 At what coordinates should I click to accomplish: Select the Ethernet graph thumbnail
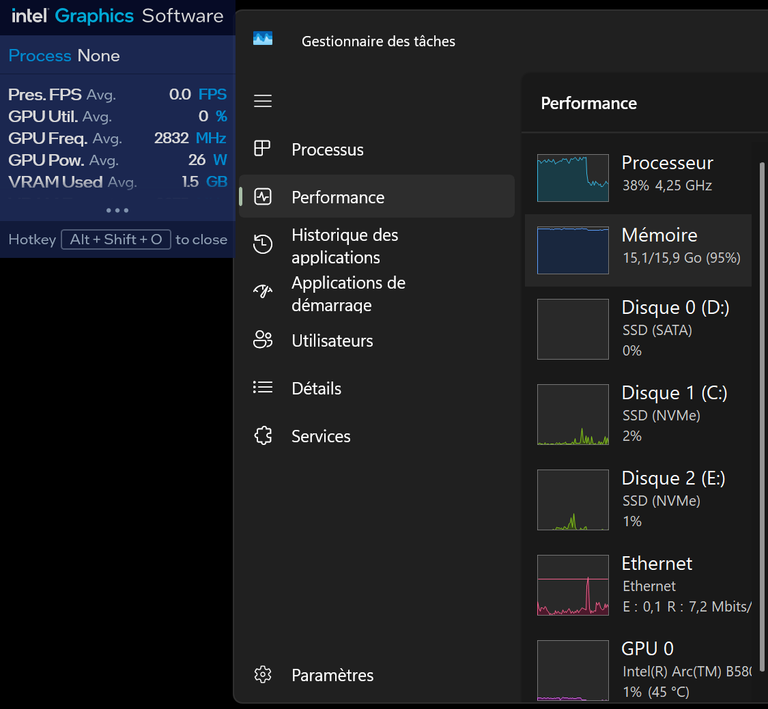click(x=573, y=585)
